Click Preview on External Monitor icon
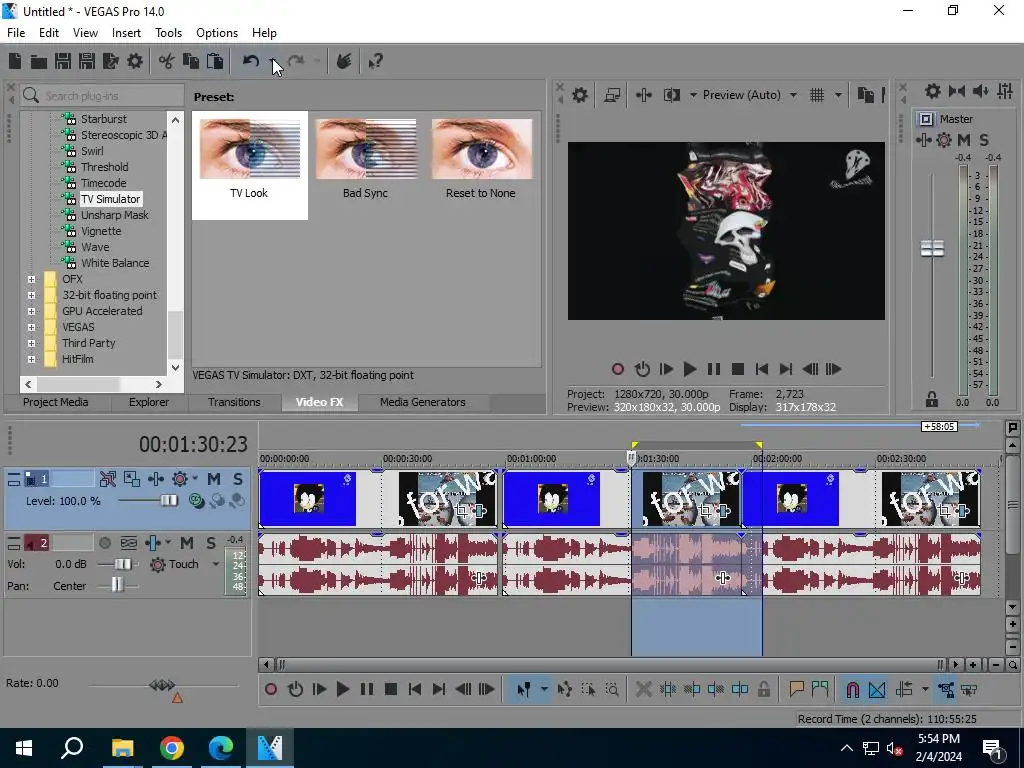Screen dimensions: 1024x768 (x=612, y=95)
